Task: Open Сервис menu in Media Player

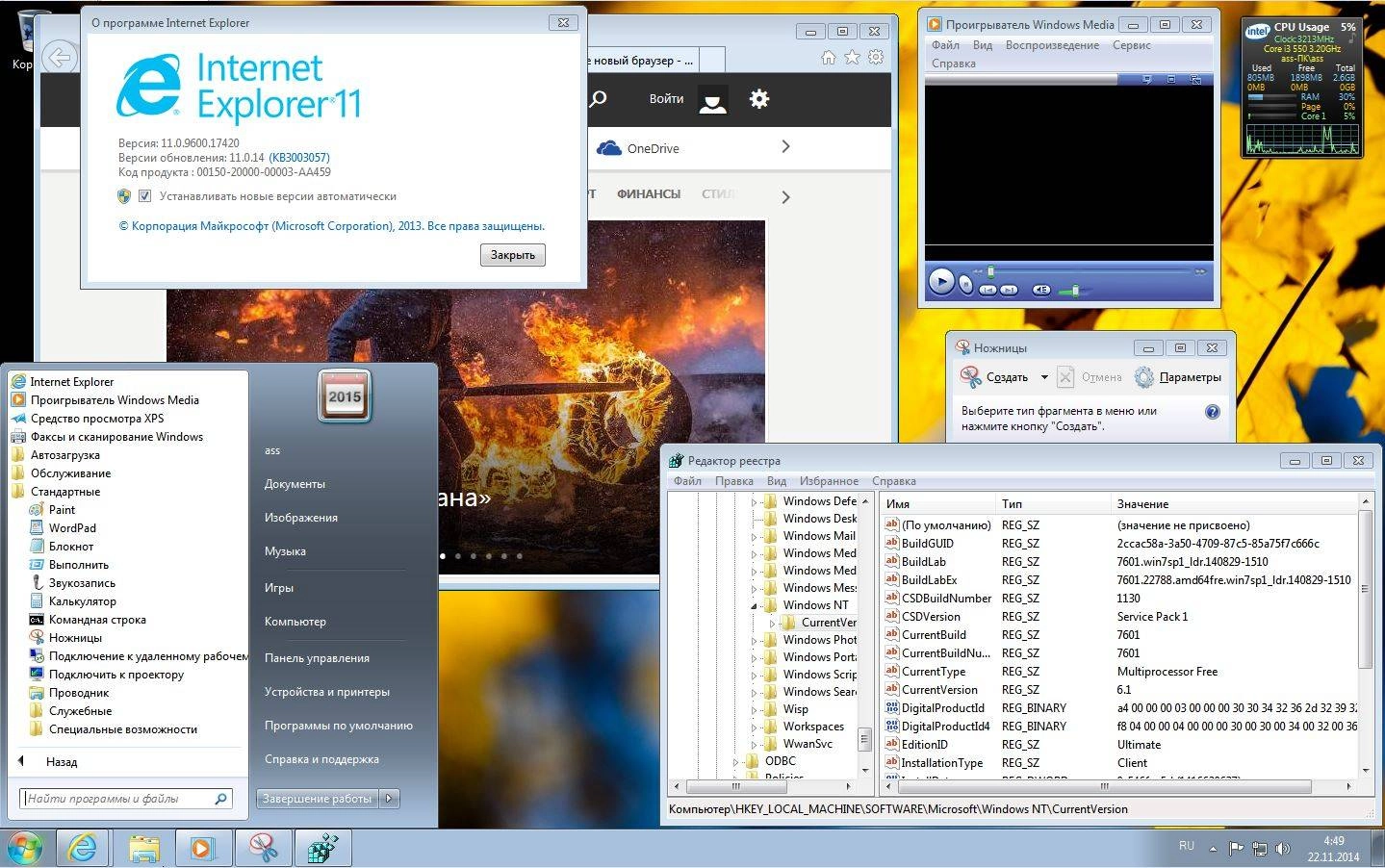Action: (1132, 45)
